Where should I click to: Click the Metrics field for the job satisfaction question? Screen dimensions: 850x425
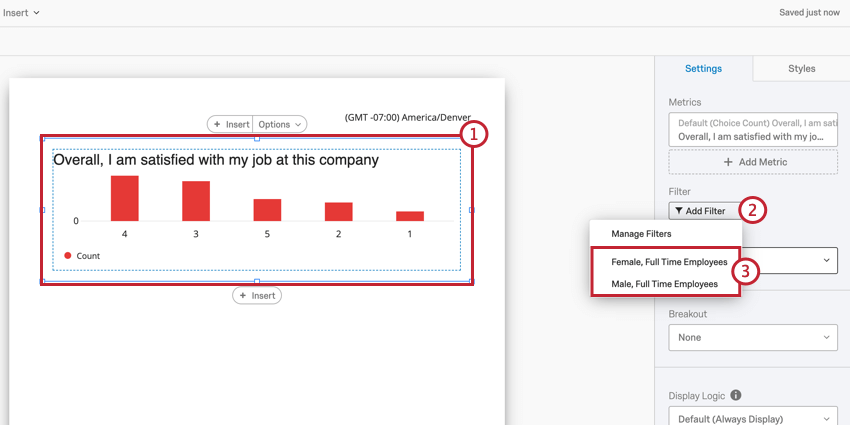[x=753, y=130]
